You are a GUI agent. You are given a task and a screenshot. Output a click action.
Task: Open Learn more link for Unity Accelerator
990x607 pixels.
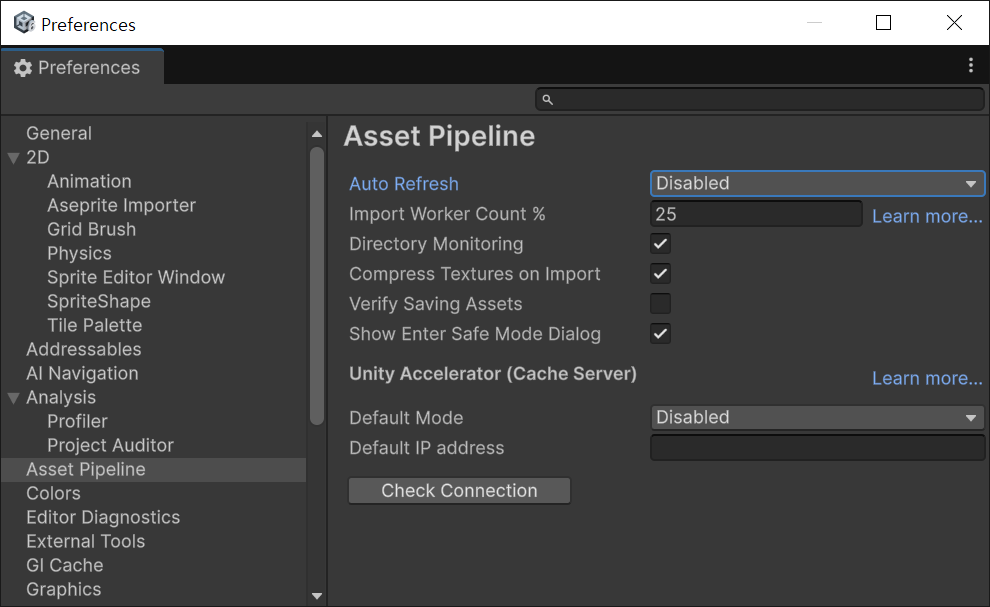927,378
